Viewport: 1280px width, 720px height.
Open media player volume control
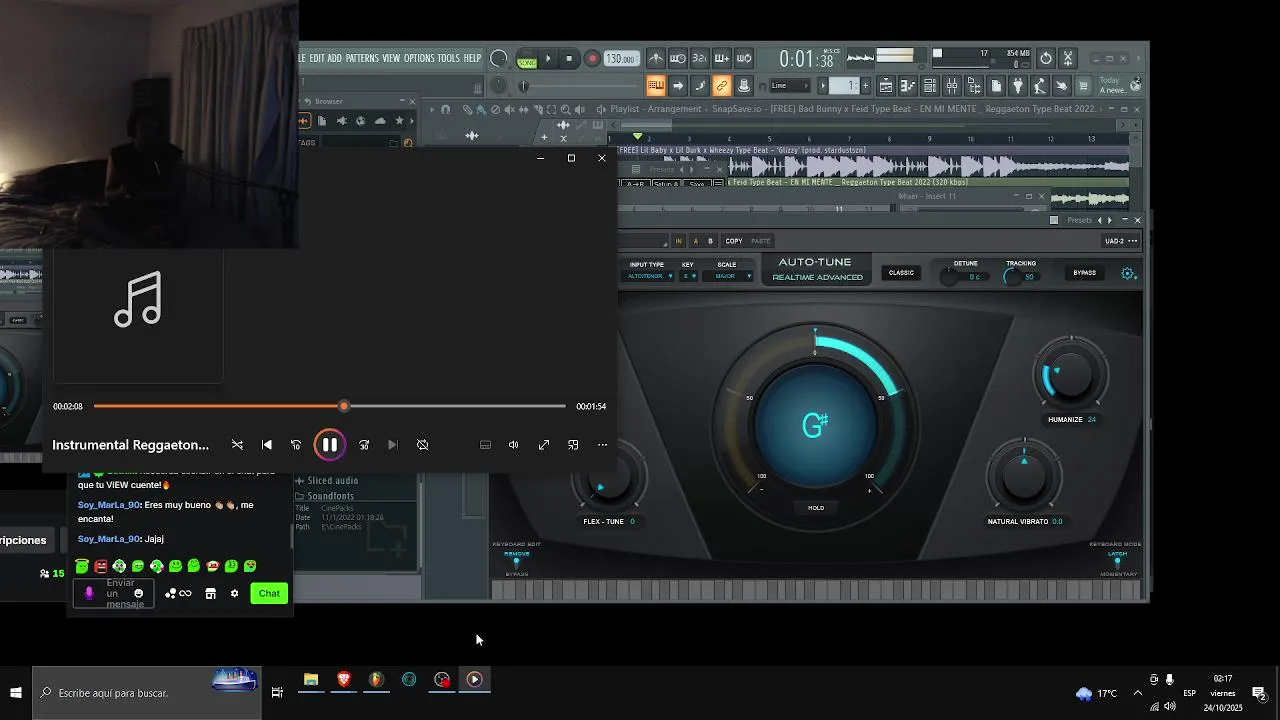click(x=513, y=445)
